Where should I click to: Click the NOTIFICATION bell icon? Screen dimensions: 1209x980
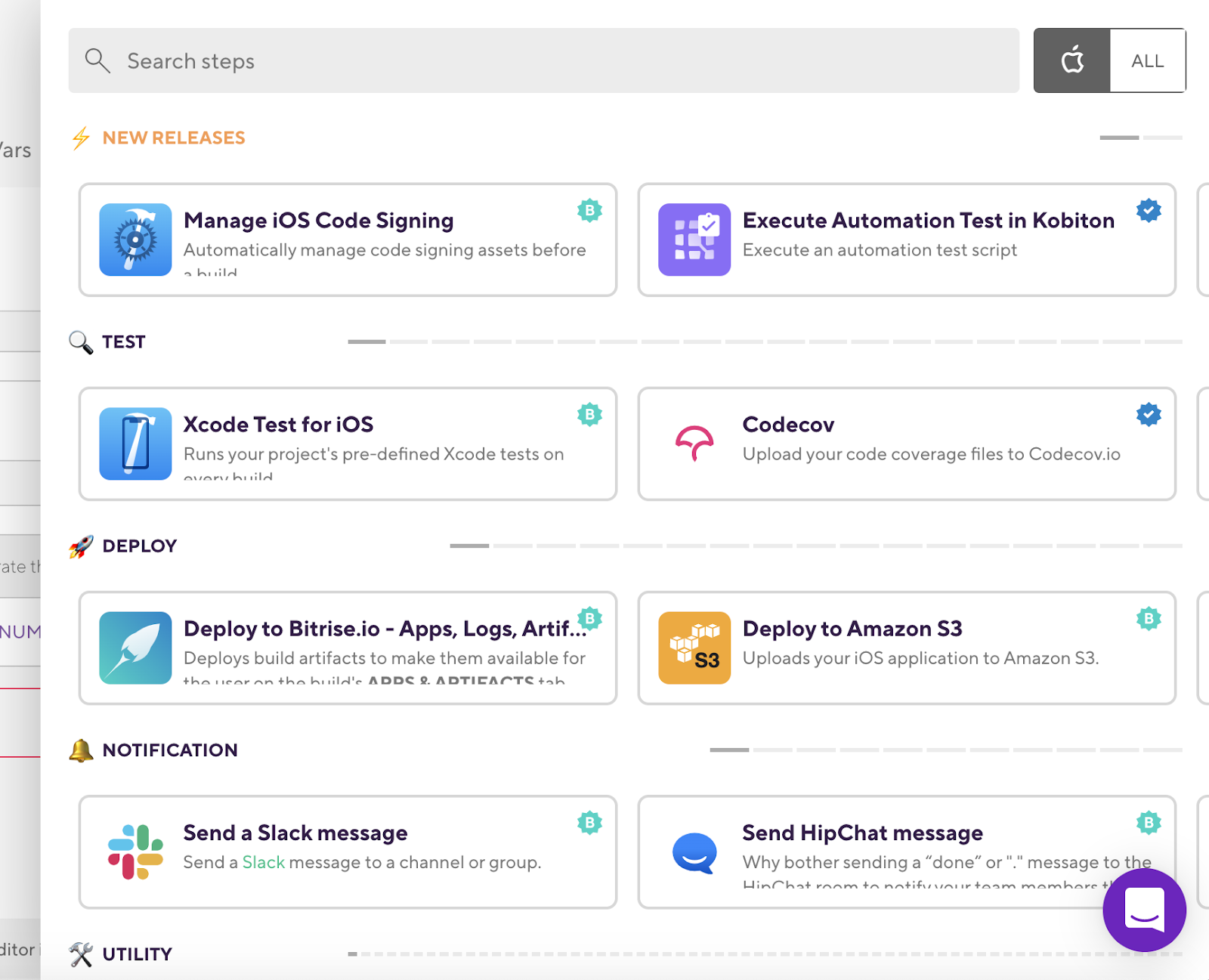coord(81,750)
